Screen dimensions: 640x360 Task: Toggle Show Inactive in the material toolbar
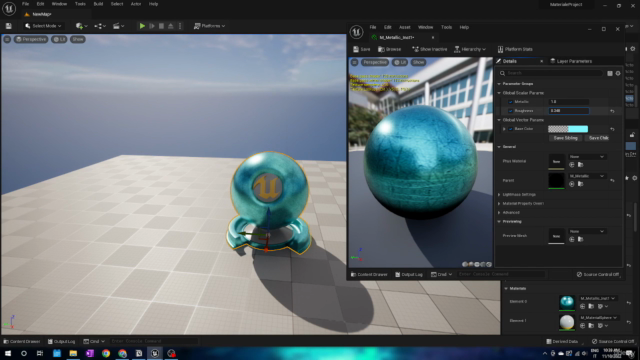pyautogui.click(x=429, y=49)
